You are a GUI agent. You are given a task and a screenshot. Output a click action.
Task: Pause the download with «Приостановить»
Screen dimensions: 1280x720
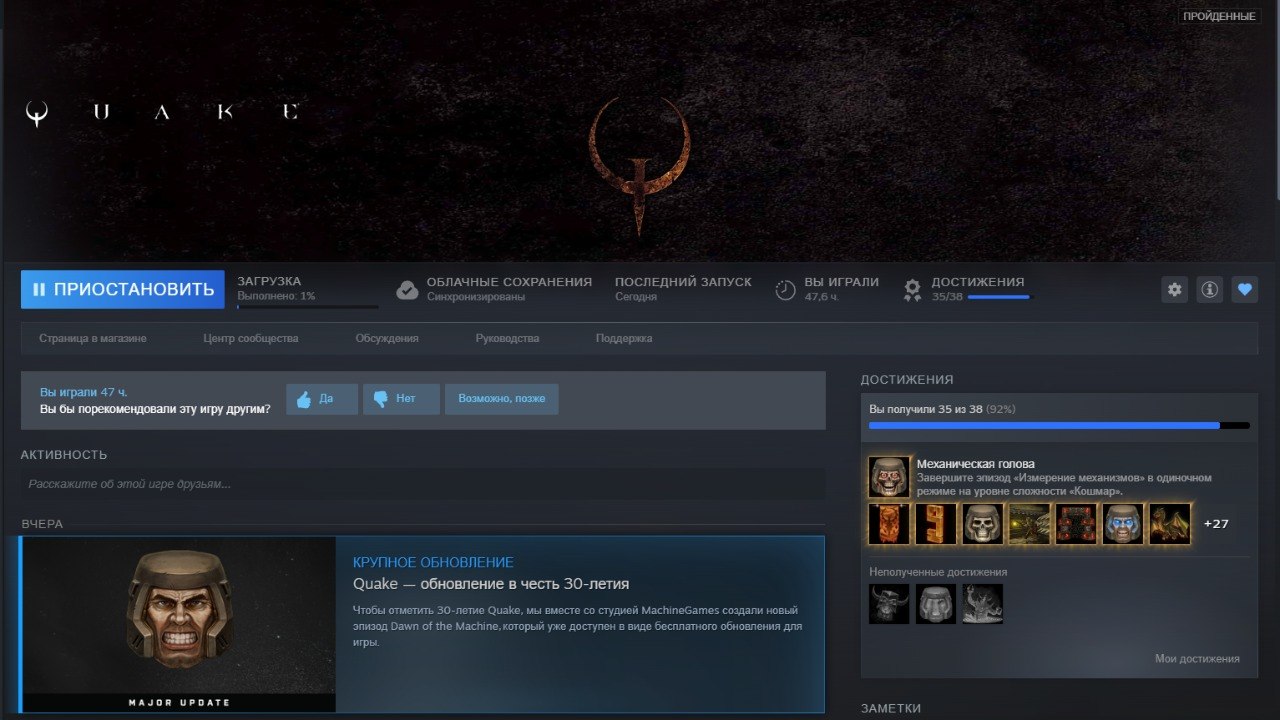pyautogui.click(x=123, y=289)
